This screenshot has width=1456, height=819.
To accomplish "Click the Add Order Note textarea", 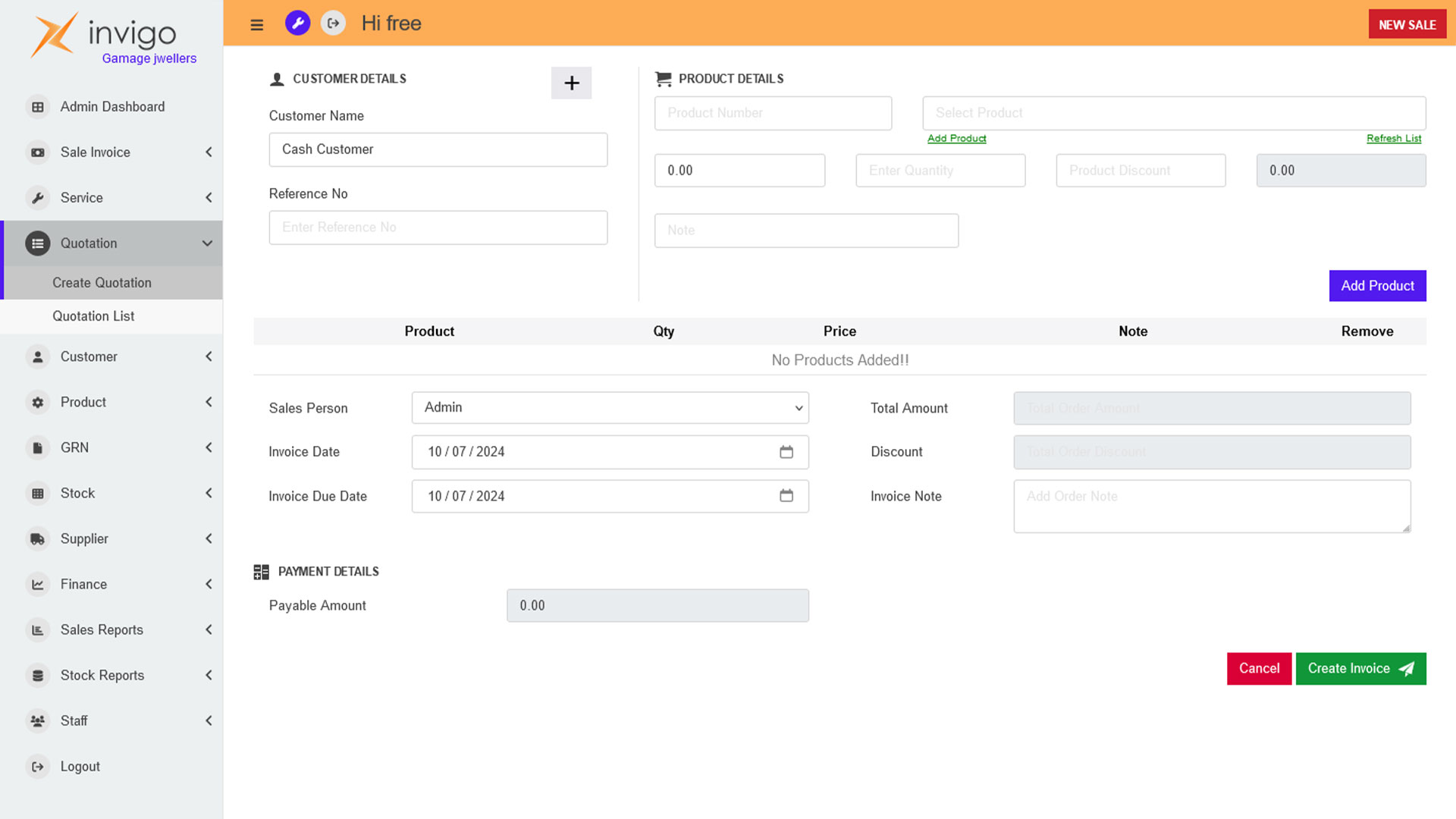I will 1212,507.
